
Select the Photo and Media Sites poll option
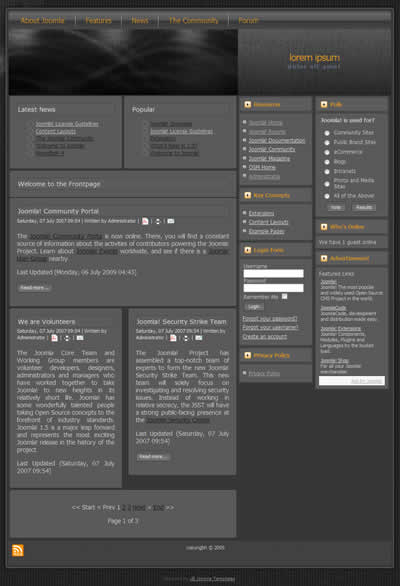[327, 183]
